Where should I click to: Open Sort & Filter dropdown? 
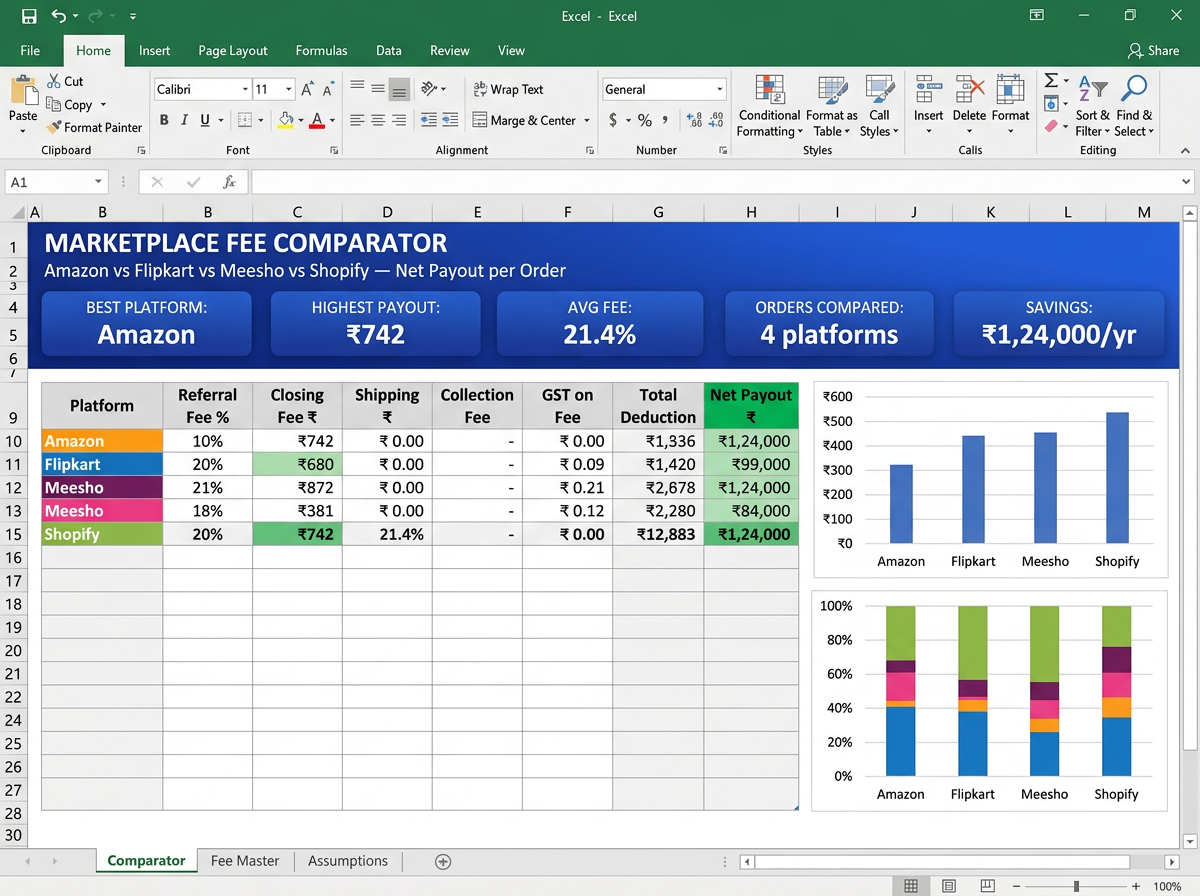point(1093,106)
